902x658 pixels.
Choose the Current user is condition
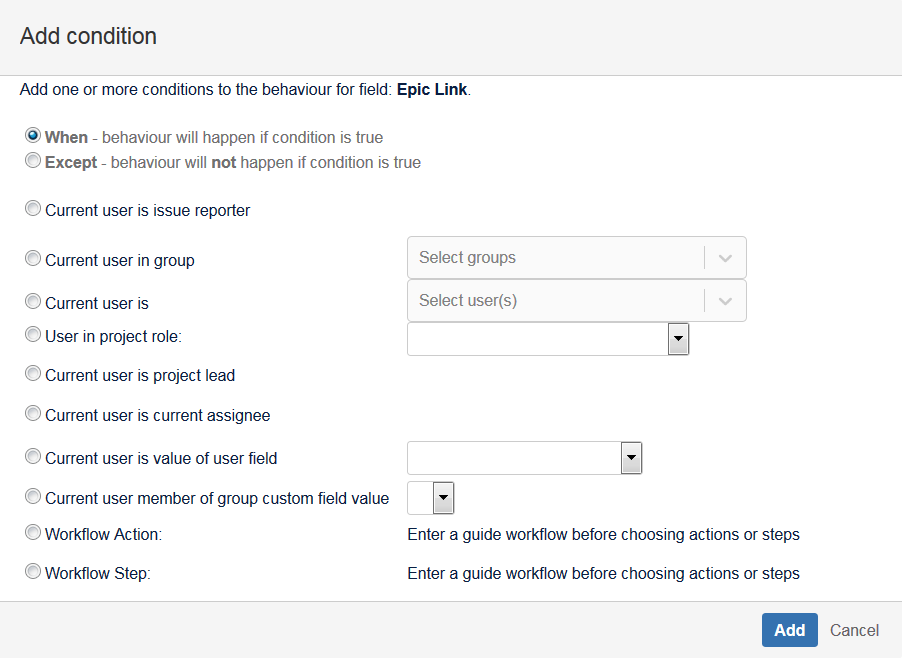pyautogui.click(x=33, y=302)
